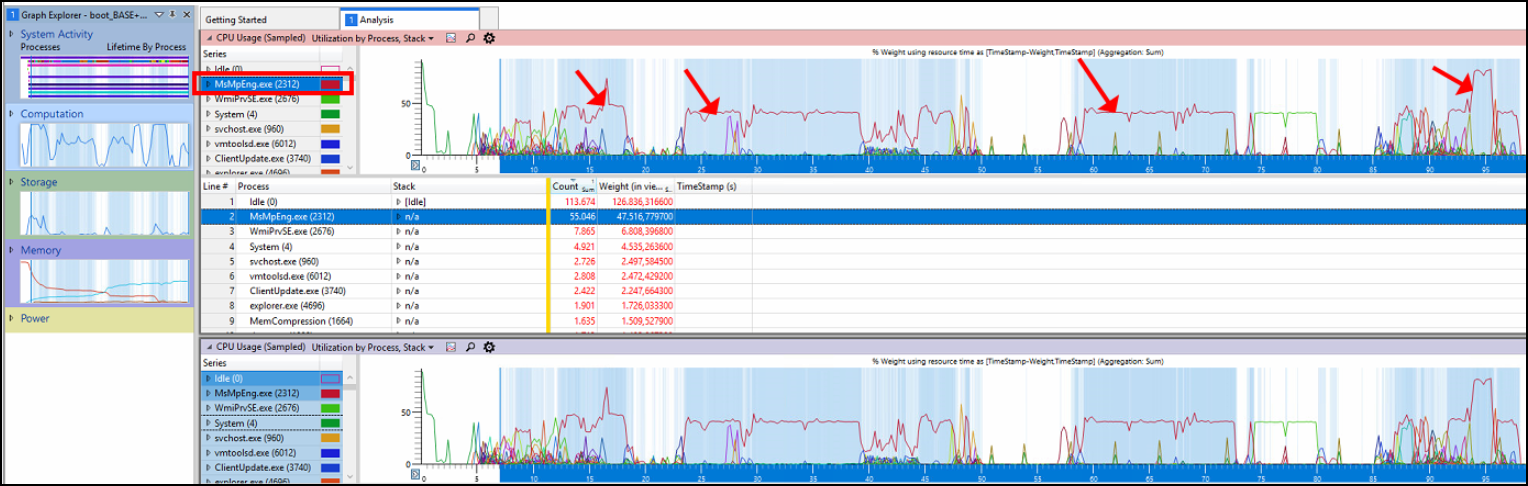Click WmiPrvSE.exe green color swatch in top series
Viewport: 1528px width, 486px height.
(x=330, y=99)
